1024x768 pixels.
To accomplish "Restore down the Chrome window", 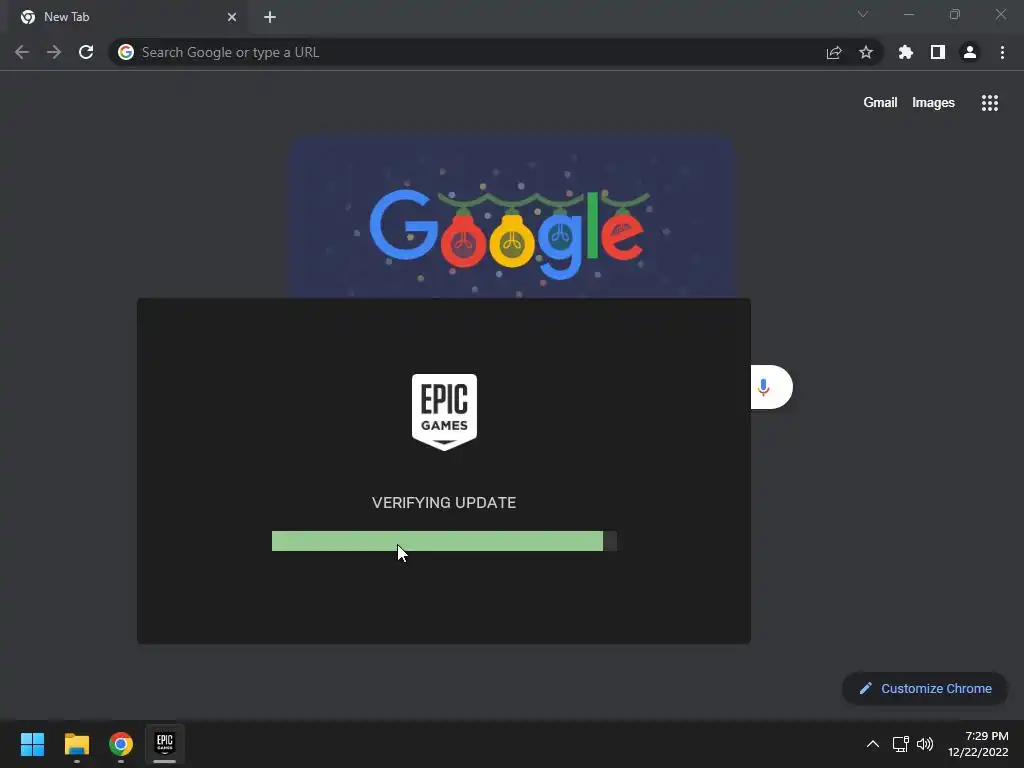I will (x=955, y=14).
